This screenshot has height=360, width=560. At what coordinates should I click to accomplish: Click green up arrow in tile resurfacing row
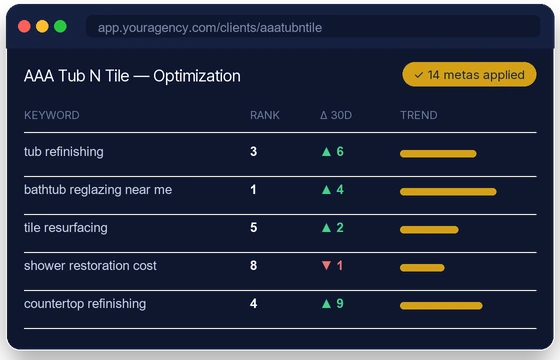point(326,228)
